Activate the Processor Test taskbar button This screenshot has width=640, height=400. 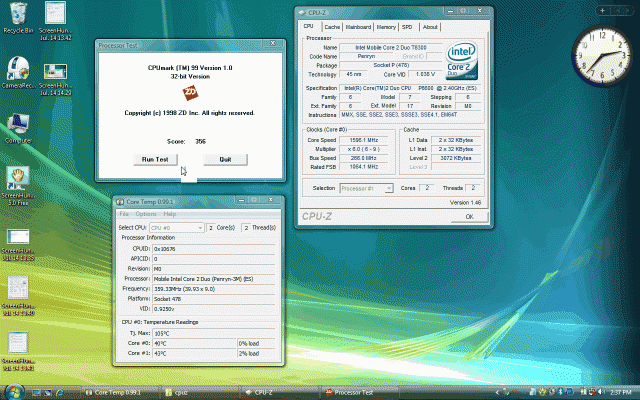359,393
